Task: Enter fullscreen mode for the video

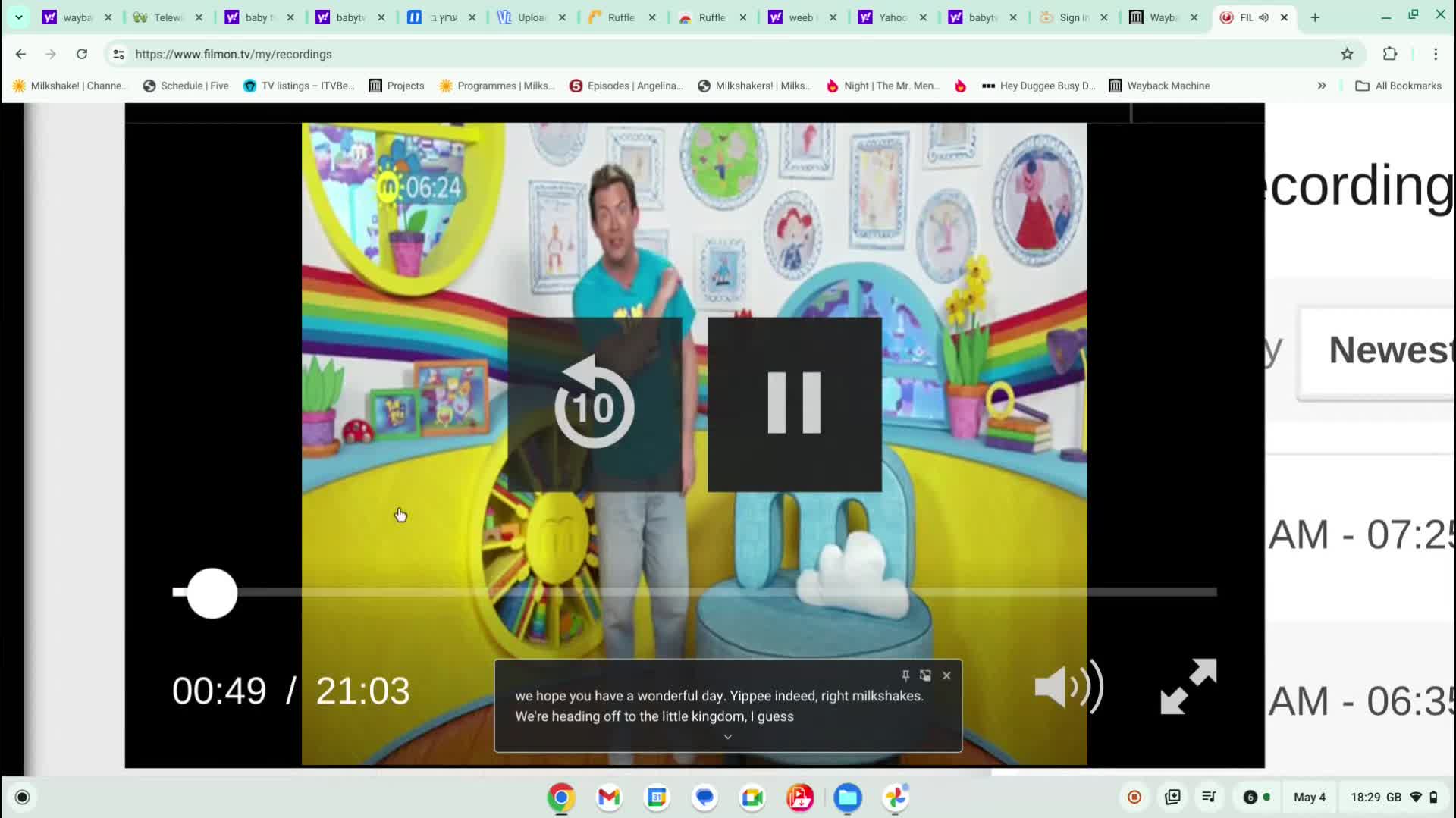Action: coord(1187,686)
